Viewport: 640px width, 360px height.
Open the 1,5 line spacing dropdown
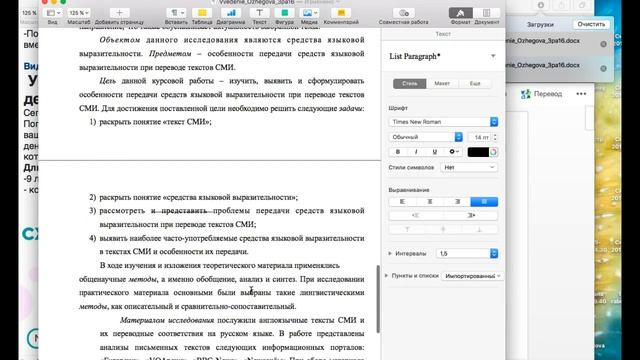click(x=467, y=253)
